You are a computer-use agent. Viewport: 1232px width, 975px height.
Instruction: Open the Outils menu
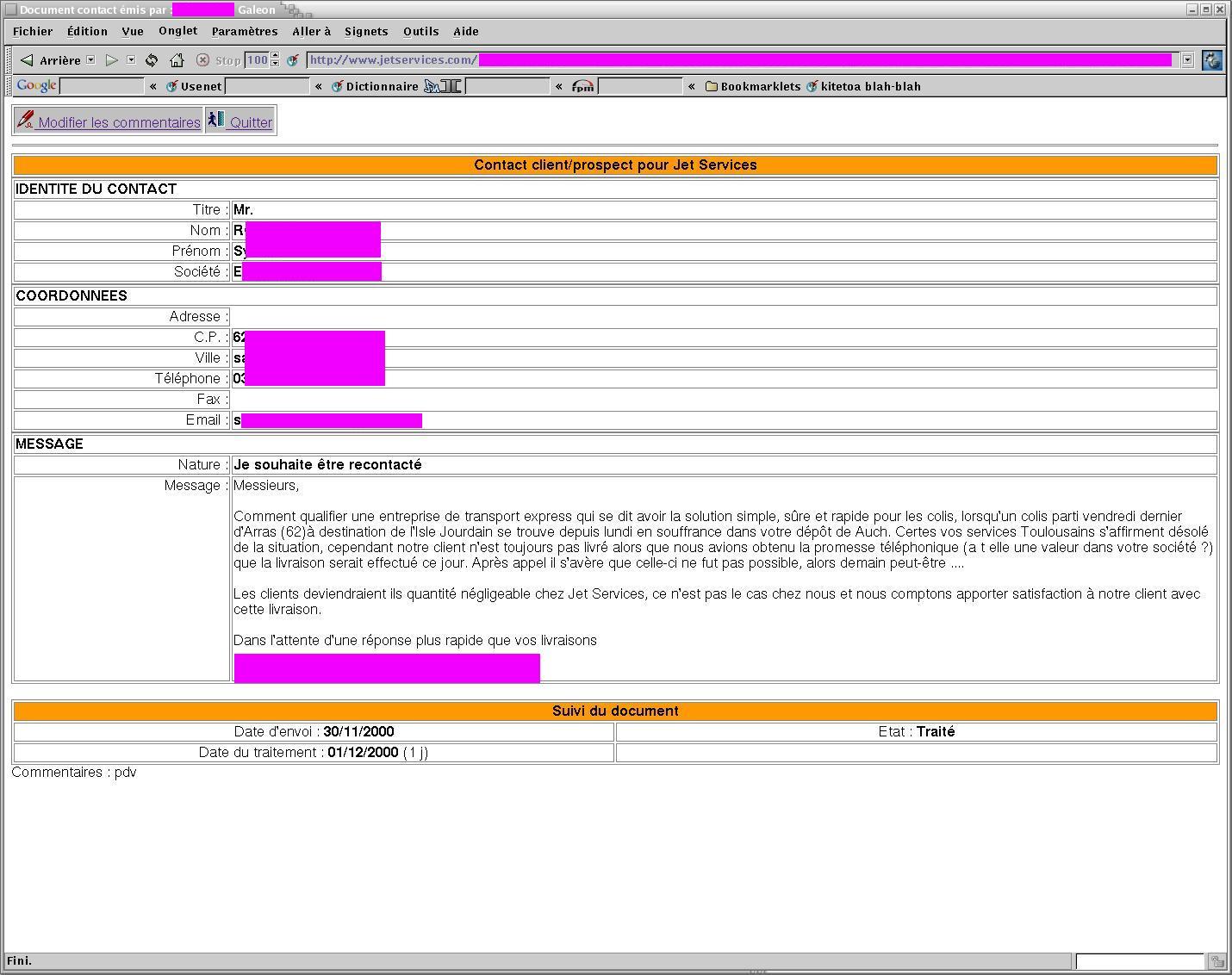click(x=421, y=32)
